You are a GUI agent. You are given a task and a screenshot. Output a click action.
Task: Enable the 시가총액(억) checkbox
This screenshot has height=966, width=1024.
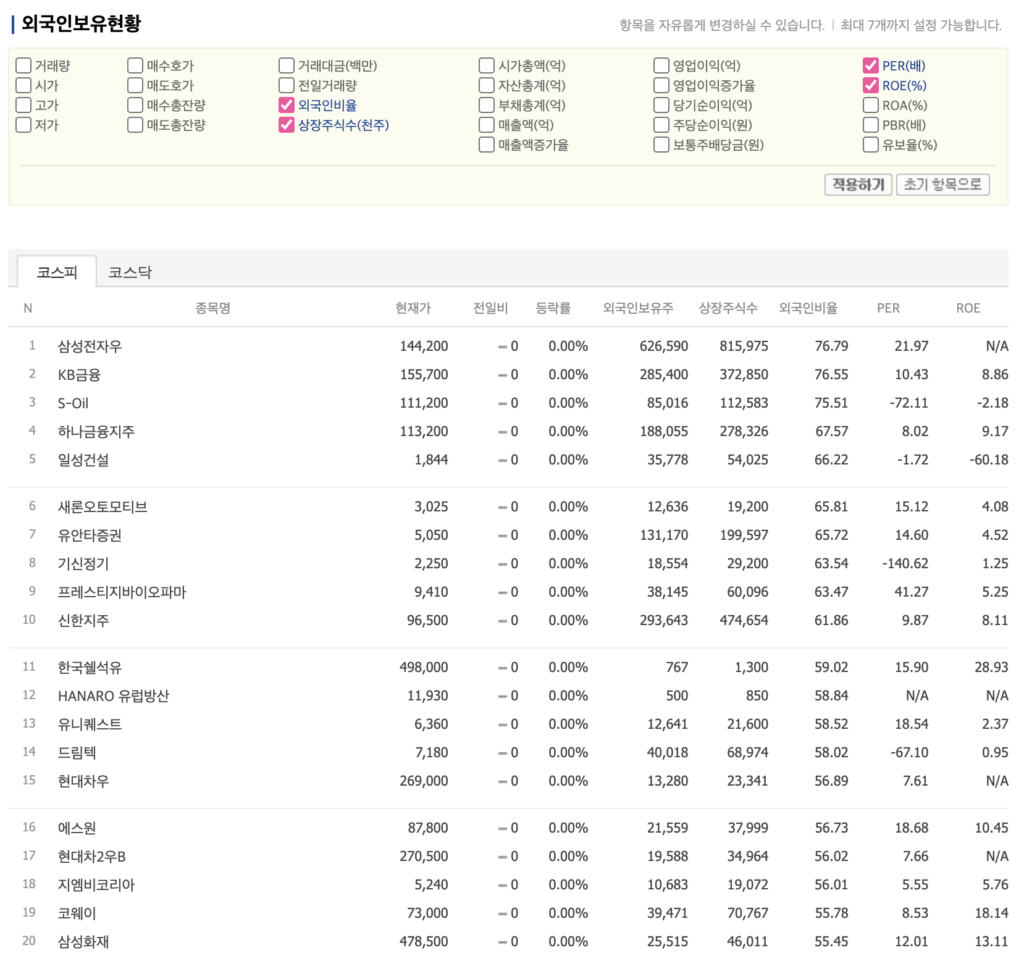(x=486, y=66)
